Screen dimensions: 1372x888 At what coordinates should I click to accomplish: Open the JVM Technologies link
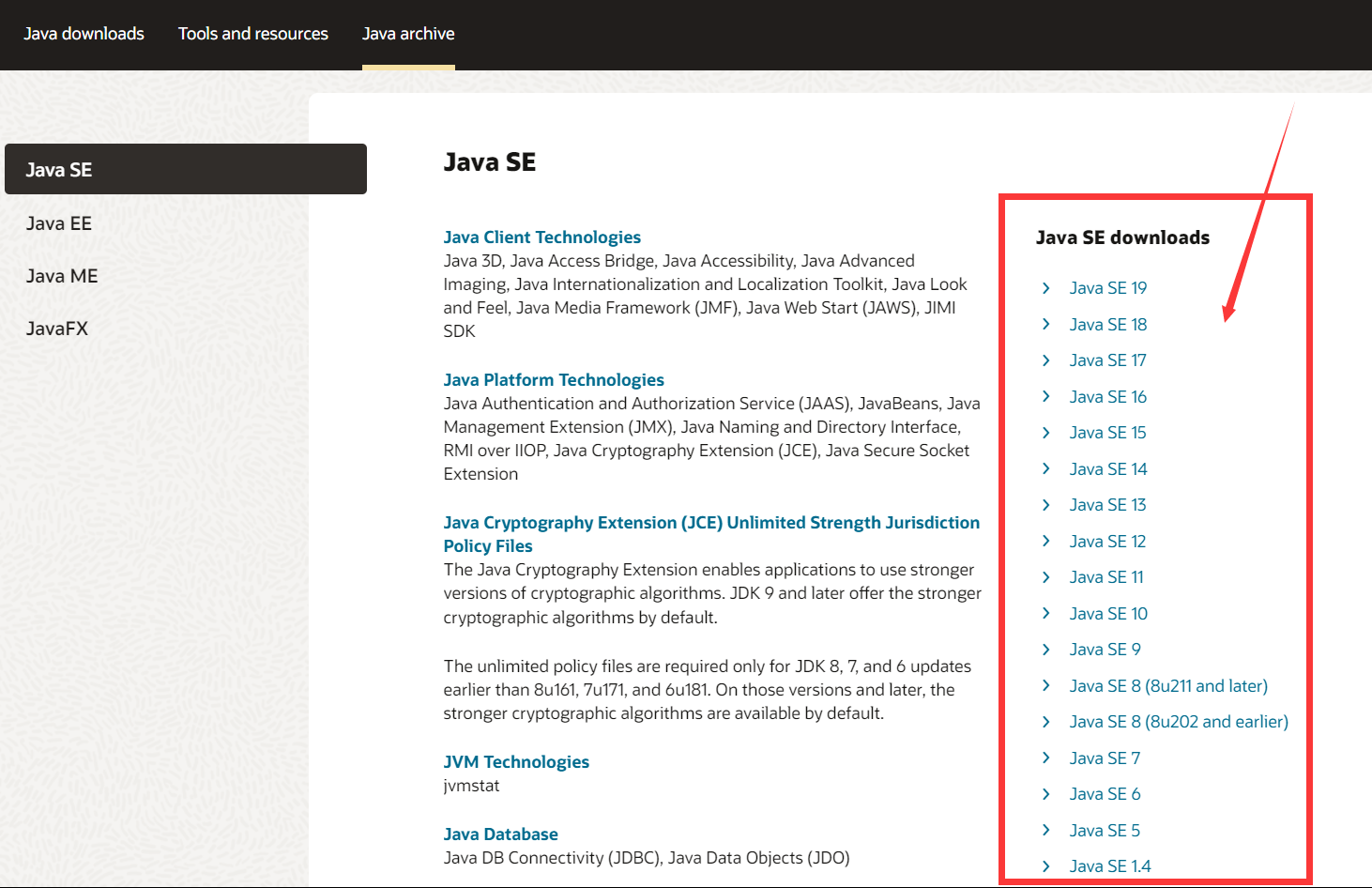pyautogui.click(x=516, y=762)
